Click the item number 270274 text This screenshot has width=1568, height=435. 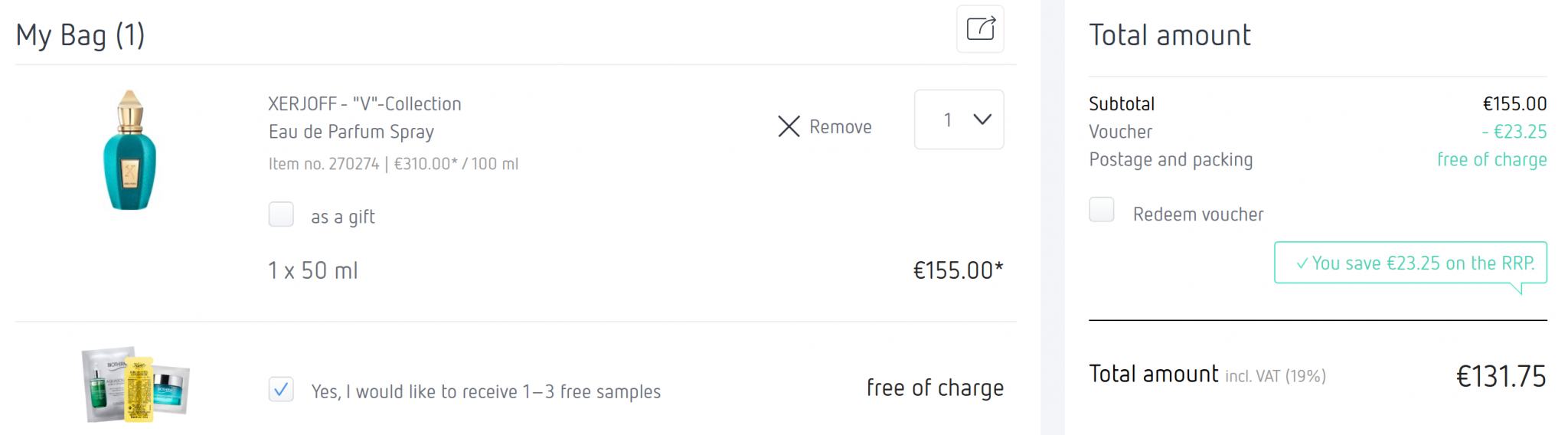(x=324, y=164)
